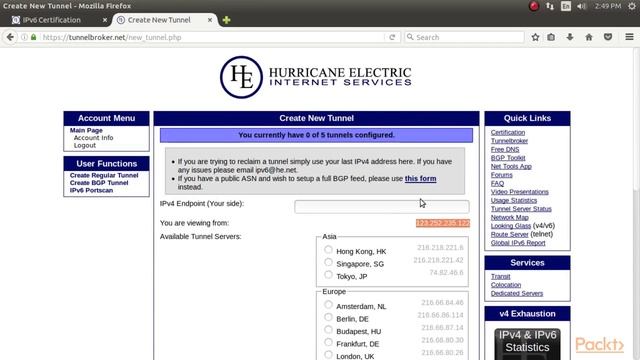Open the Transit services link

[500, 276]
